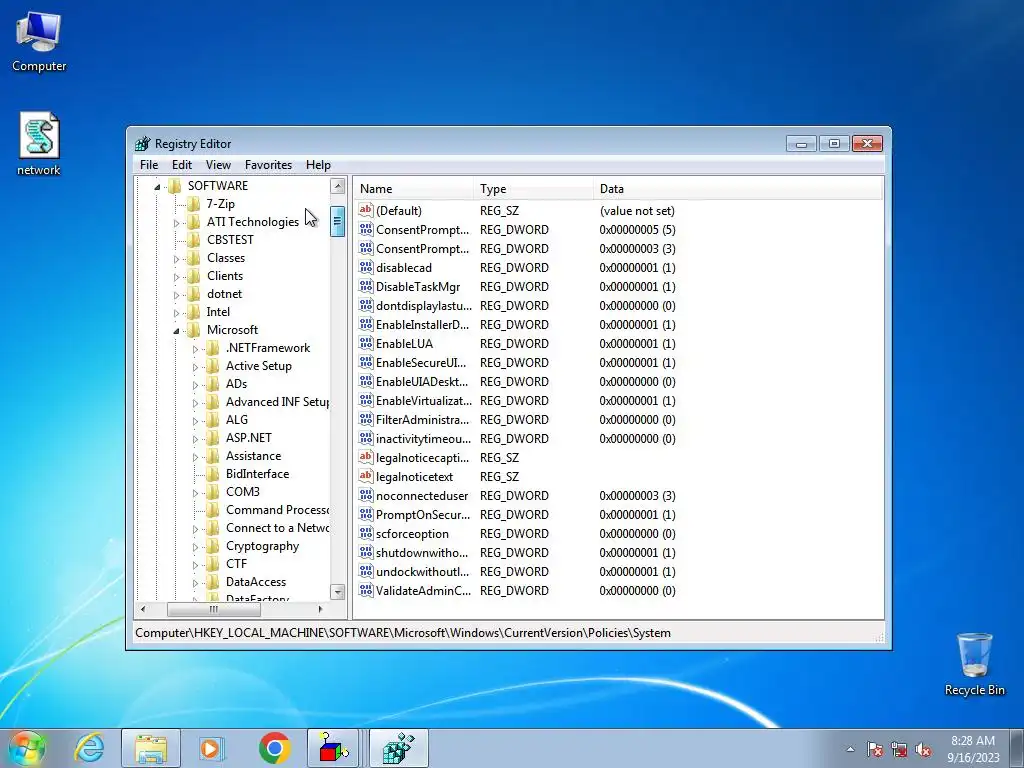Click the legalnoticetext string value icon

[366, 476]
